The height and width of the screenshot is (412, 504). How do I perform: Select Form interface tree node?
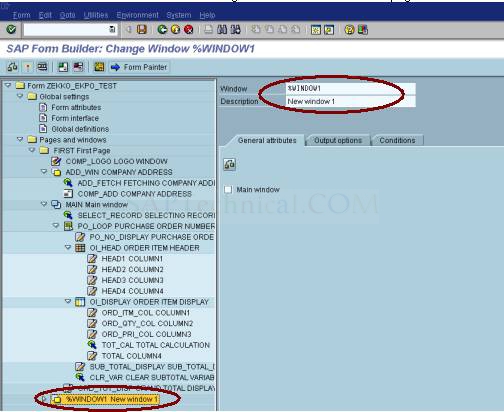tap(75, 118)
